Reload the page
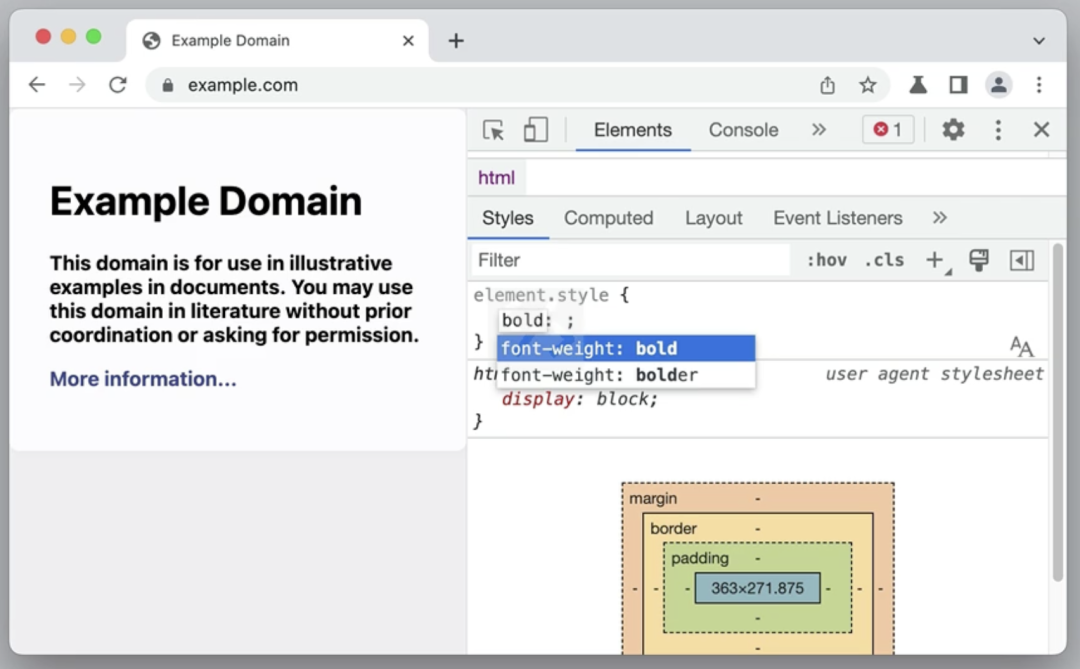1080x669 pixels. [x=118, y=85]
